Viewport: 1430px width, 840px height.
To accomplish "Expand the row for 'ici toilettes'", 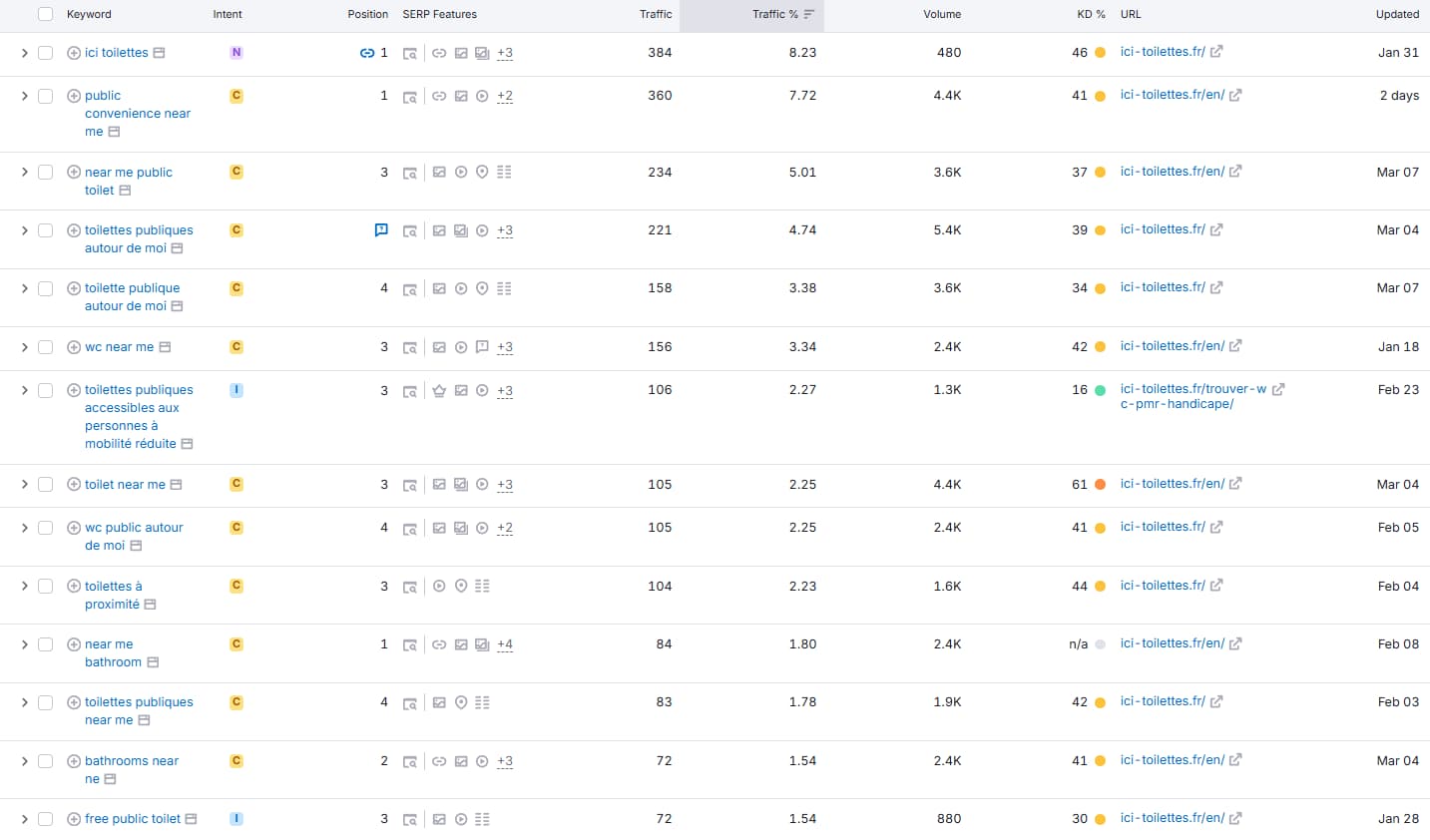I will pos(24,52).
